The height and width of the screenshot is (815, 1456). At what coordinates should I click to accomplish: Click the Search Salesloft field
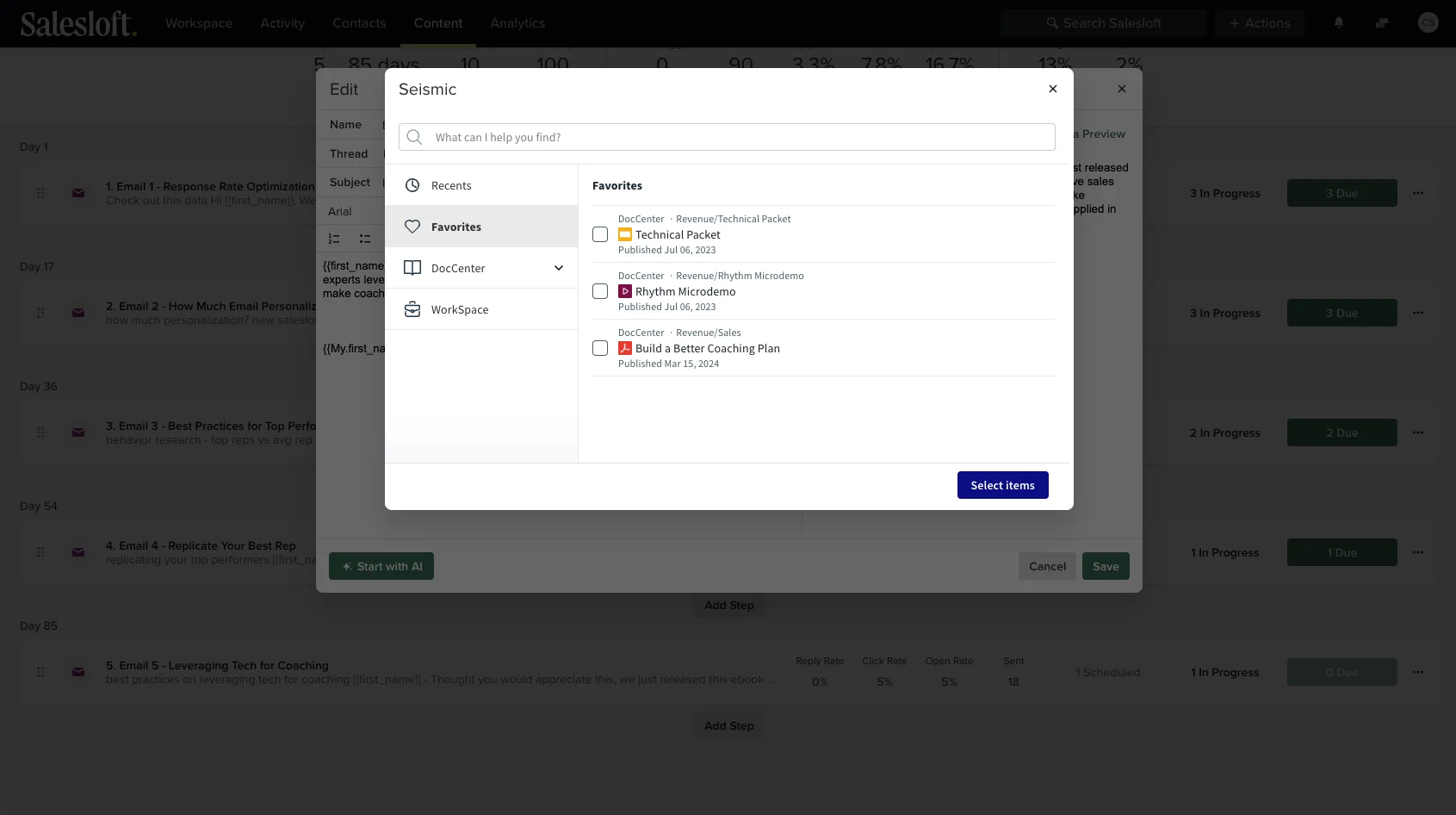1104,23
